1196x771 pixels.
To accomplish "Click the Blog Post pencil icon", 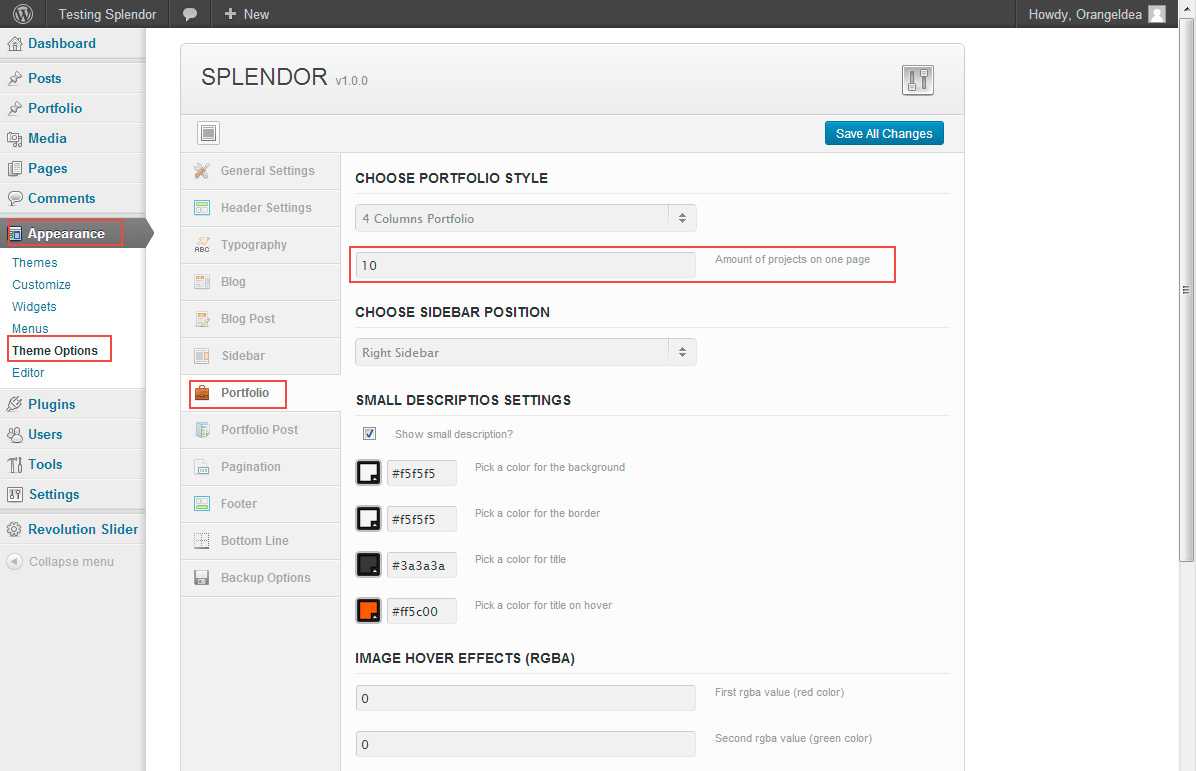I will point(201,319).
